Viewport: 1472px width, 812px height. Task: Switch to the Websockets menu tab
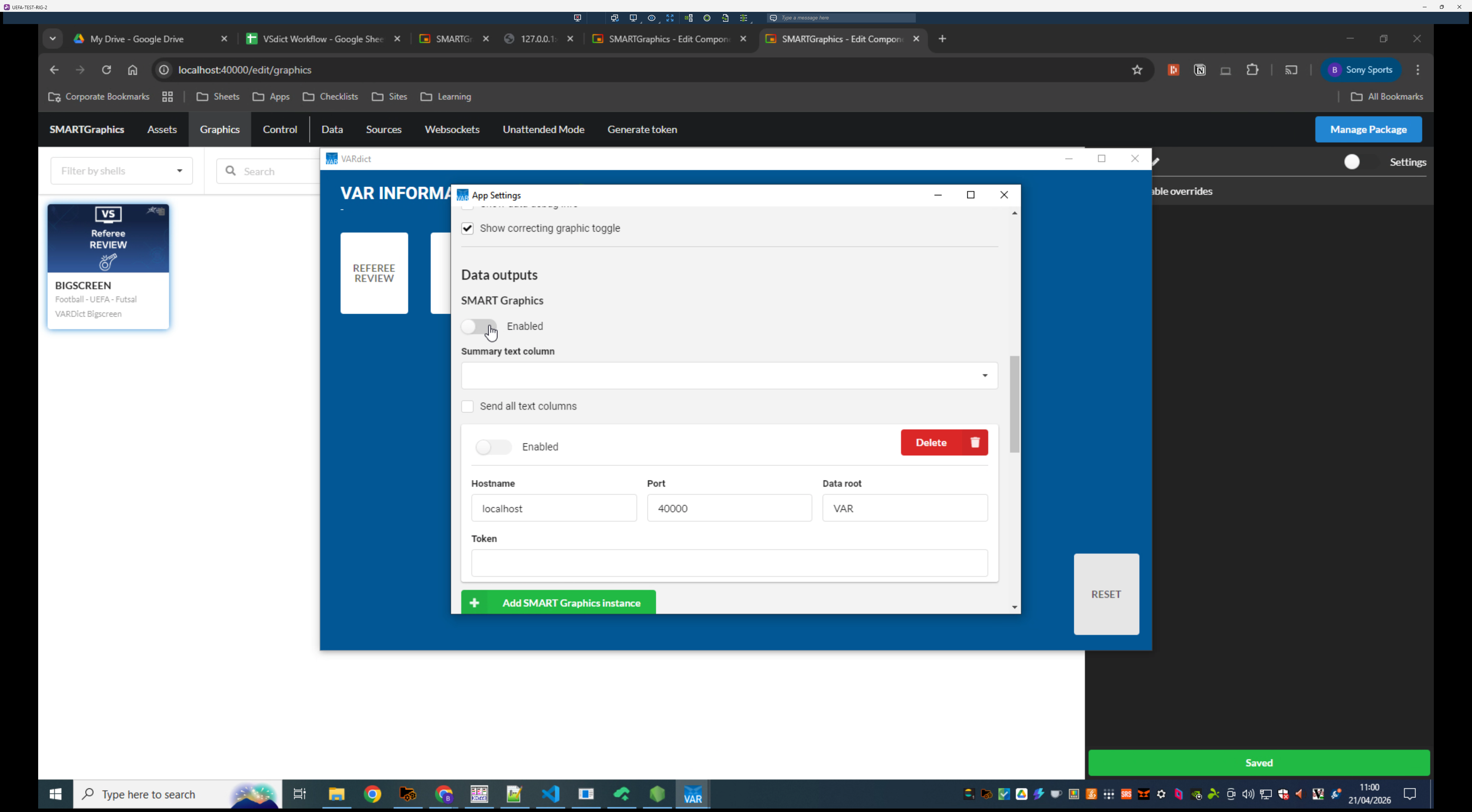point(452,130)
